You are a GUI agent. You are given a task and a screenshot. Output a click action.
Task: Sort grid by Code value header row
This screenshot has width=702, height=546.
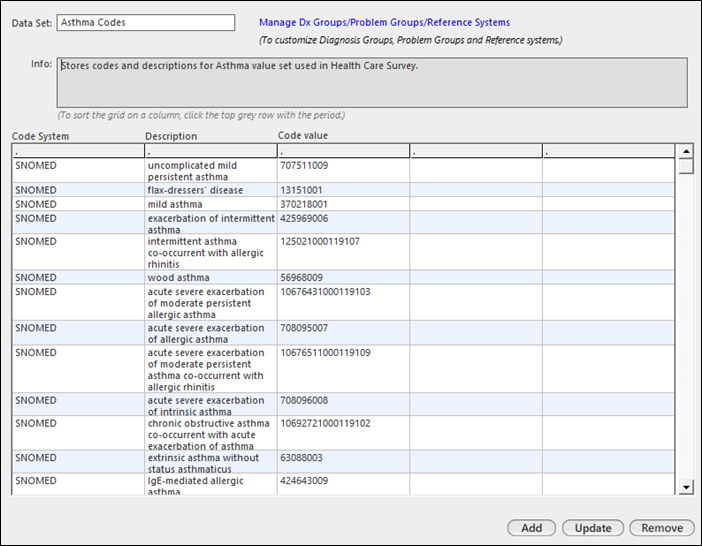click(x=343, y=151)
